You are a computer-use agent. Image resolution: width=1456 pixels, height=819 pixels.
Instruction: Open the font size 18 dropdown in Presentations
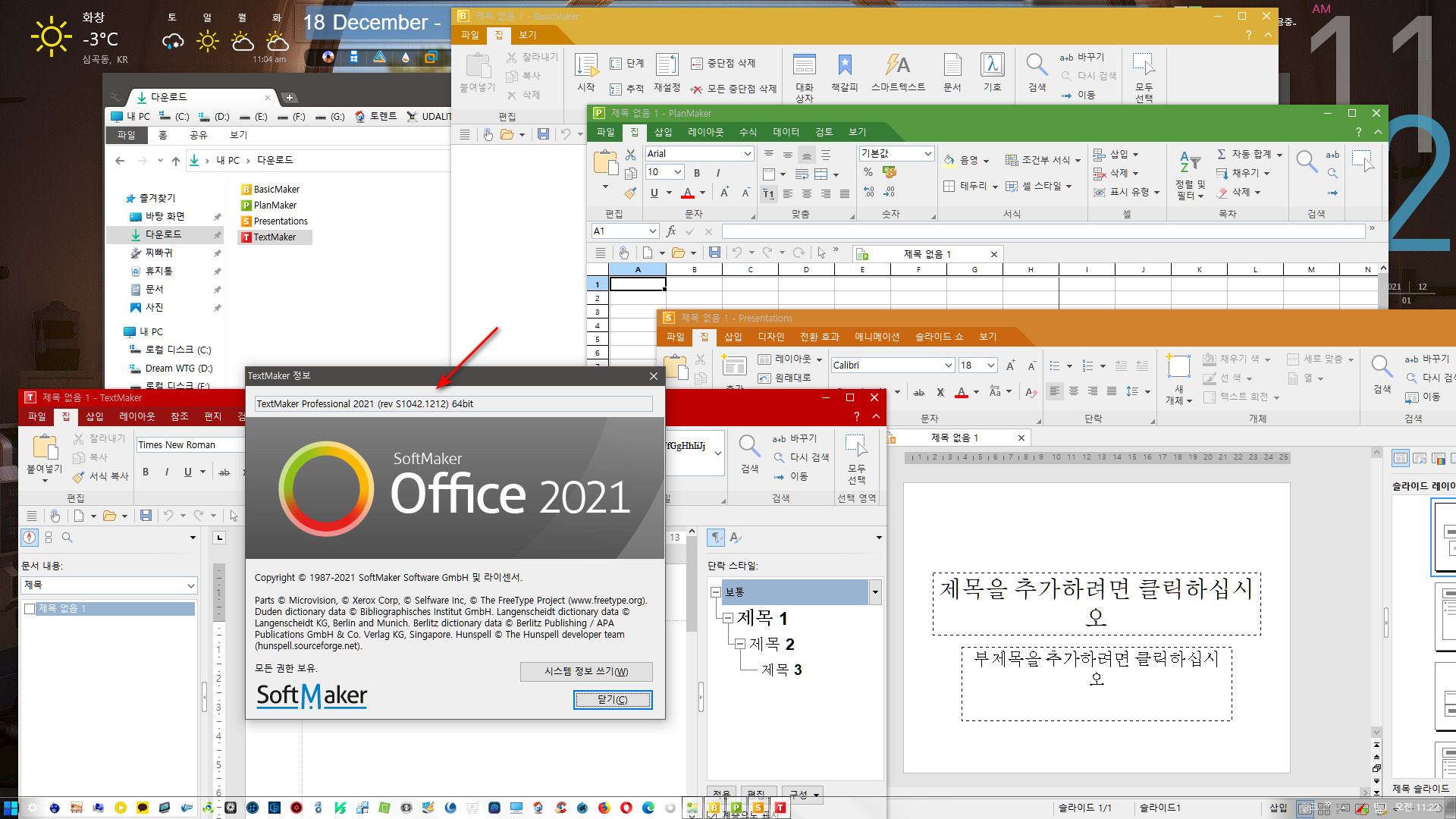pyautogui.click(x=990, y=366)
